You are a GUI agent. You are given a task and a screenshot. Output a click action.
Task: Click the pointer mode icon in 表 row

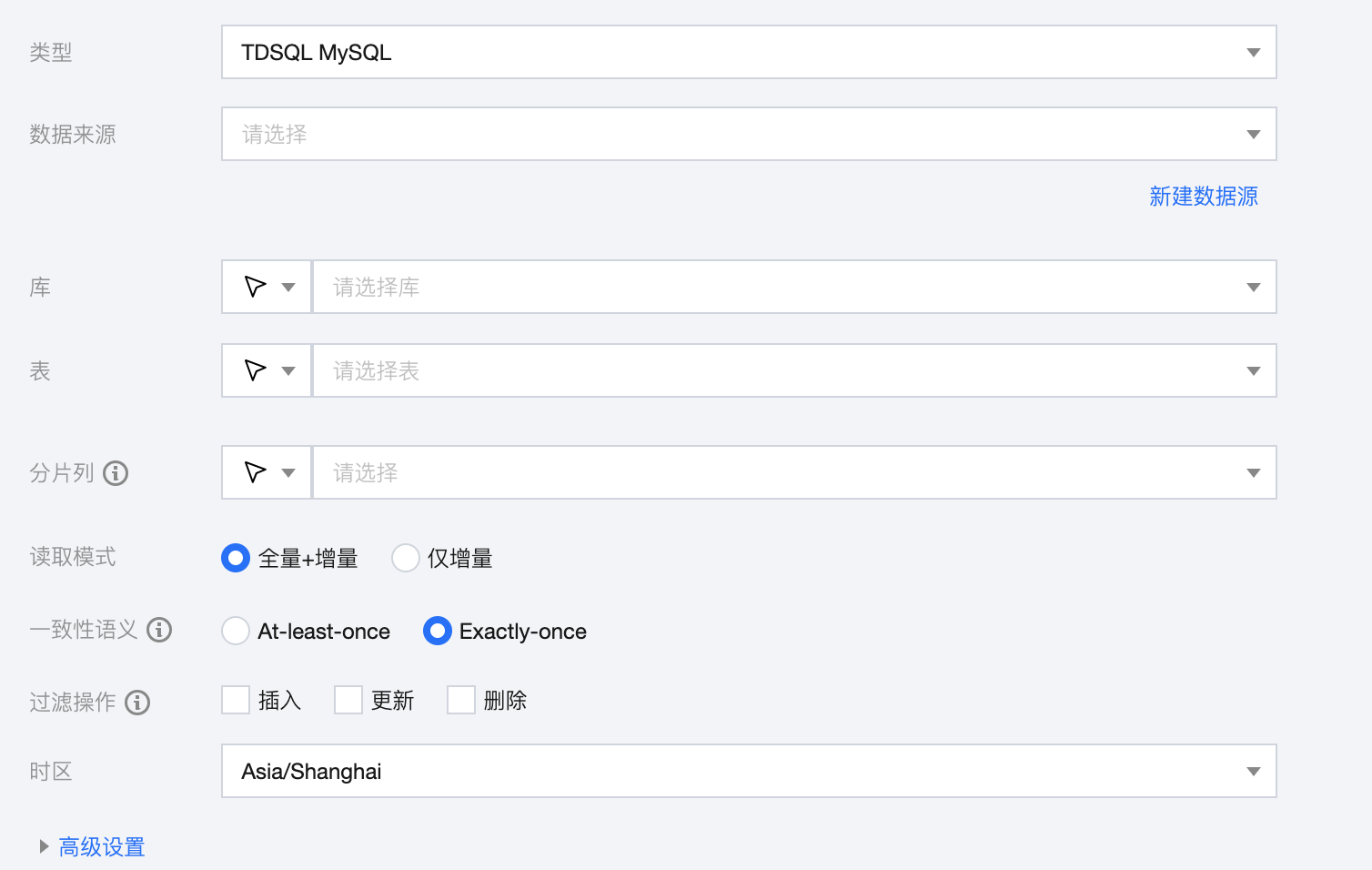click(x=256, y=371)
